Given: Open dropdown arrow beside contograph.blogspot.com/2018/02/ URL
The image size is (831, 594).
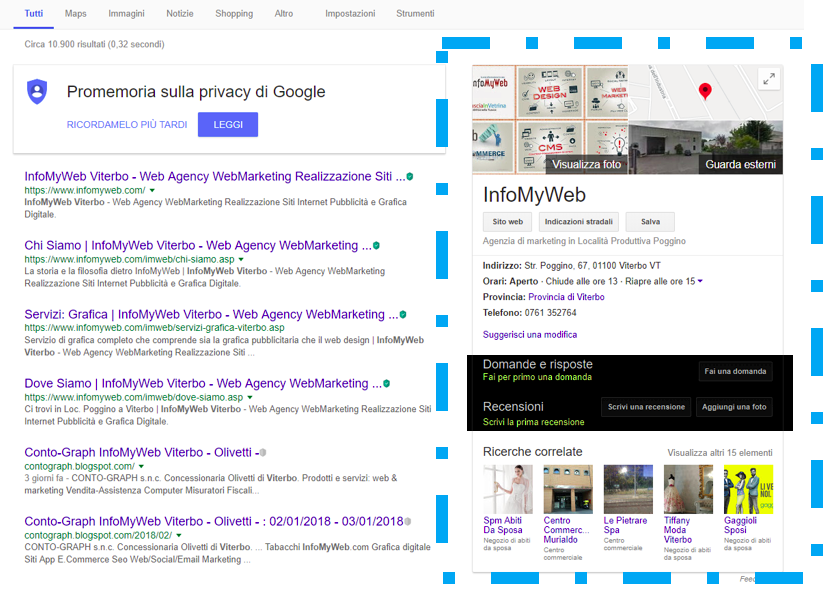Looking at the screenshot, I should point(179,535).
